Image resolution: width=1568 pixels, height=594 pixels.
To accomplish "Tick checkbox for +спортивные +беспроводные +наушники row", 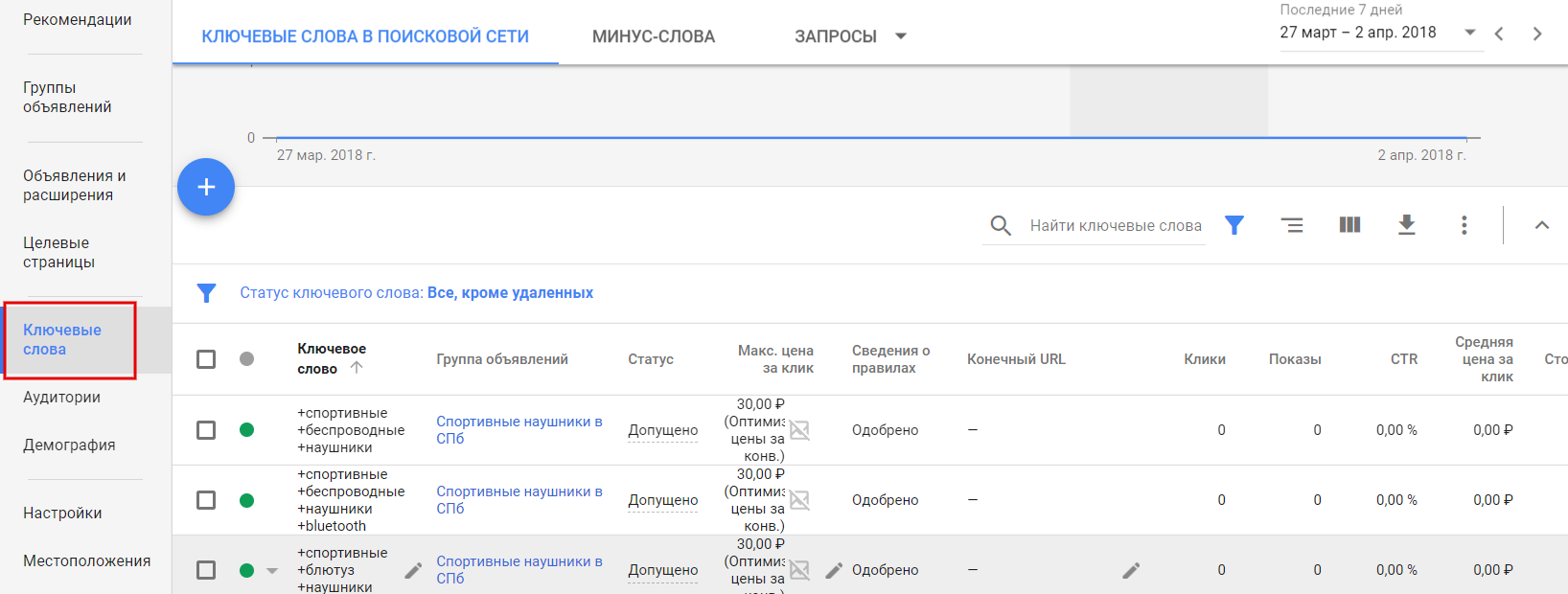I will coord(206,430).
